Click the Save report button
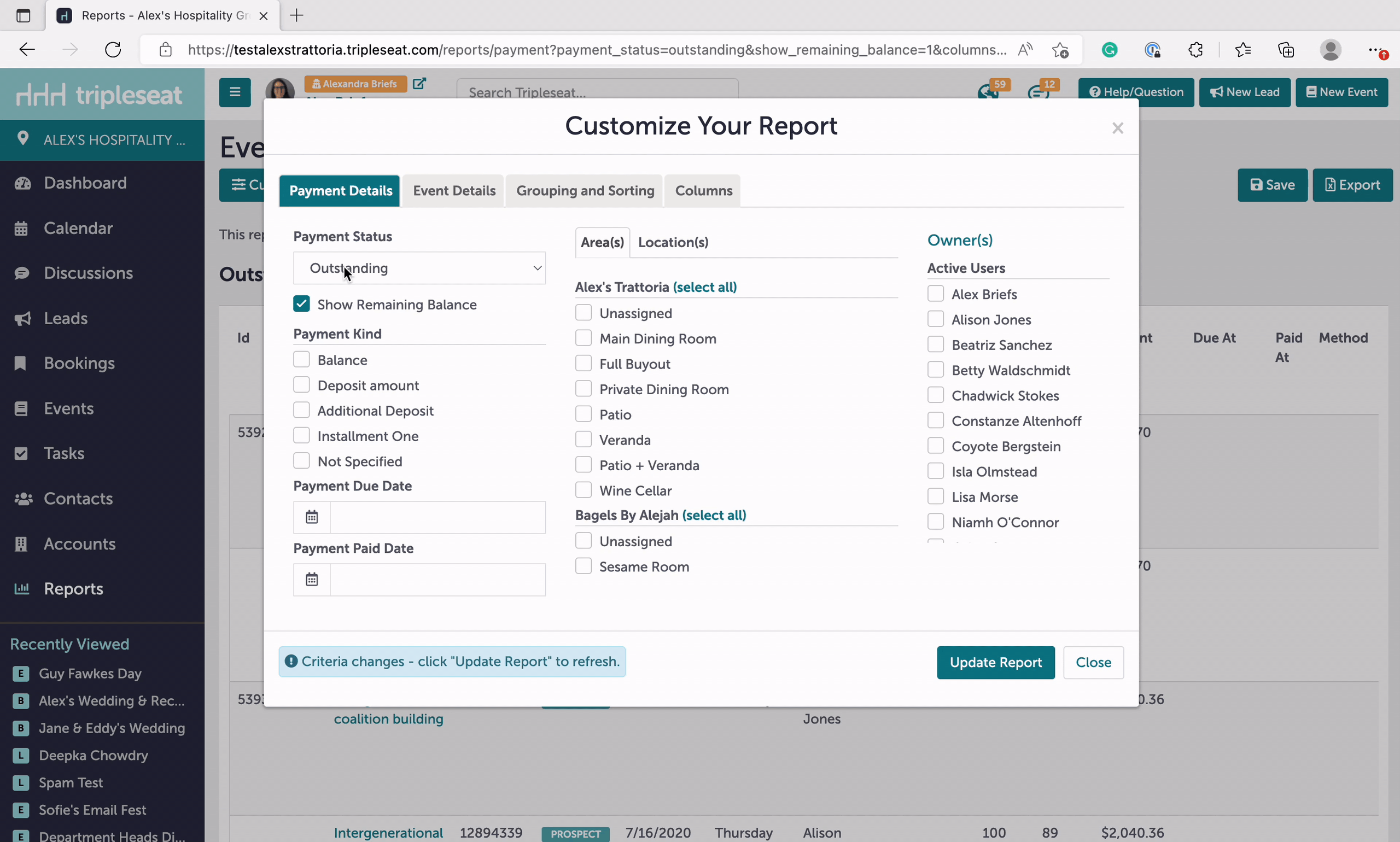 (x=1273, y=185)
